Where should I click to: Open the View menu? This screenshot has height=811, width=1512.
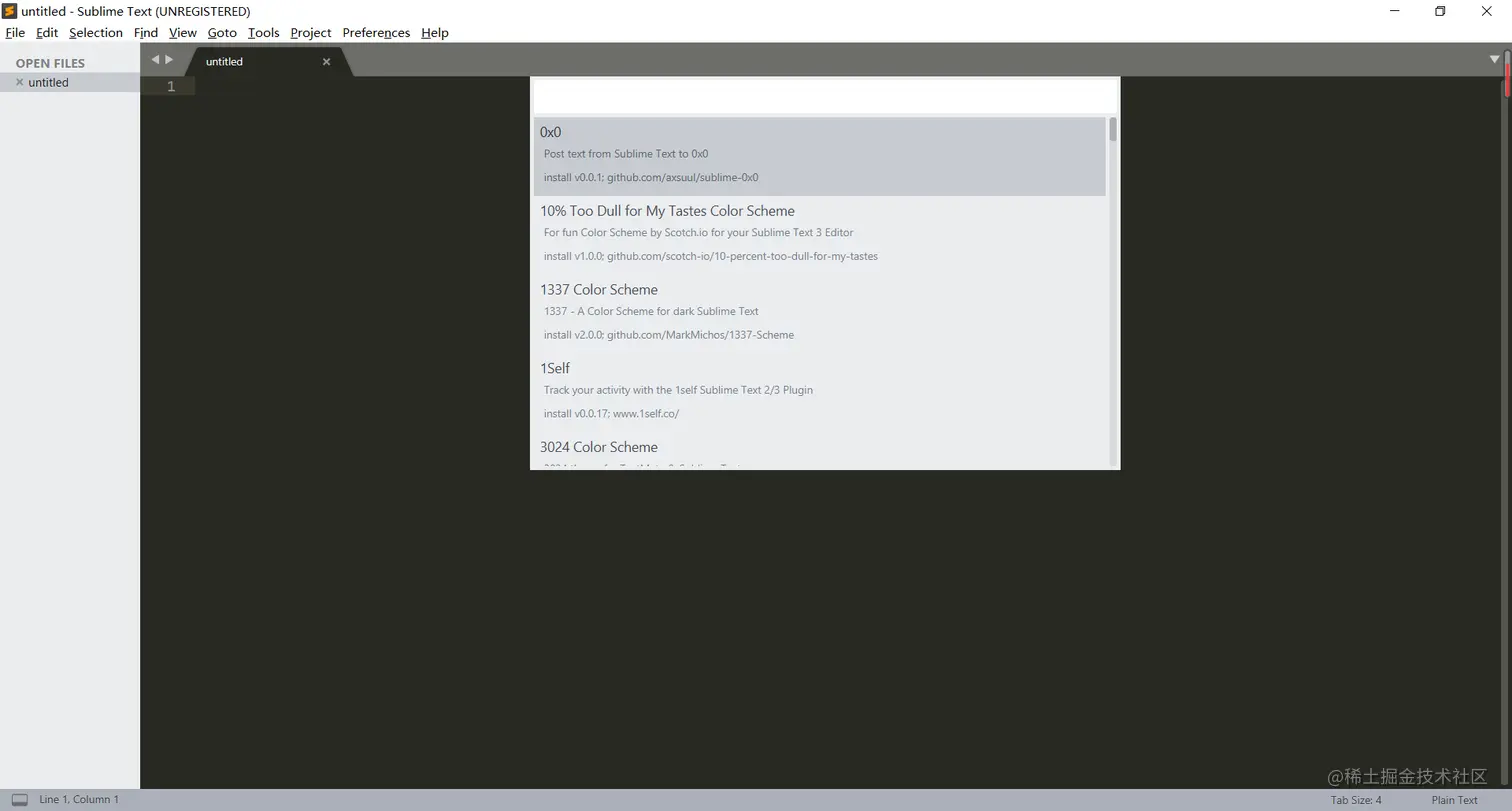click(x=183, y=32)
